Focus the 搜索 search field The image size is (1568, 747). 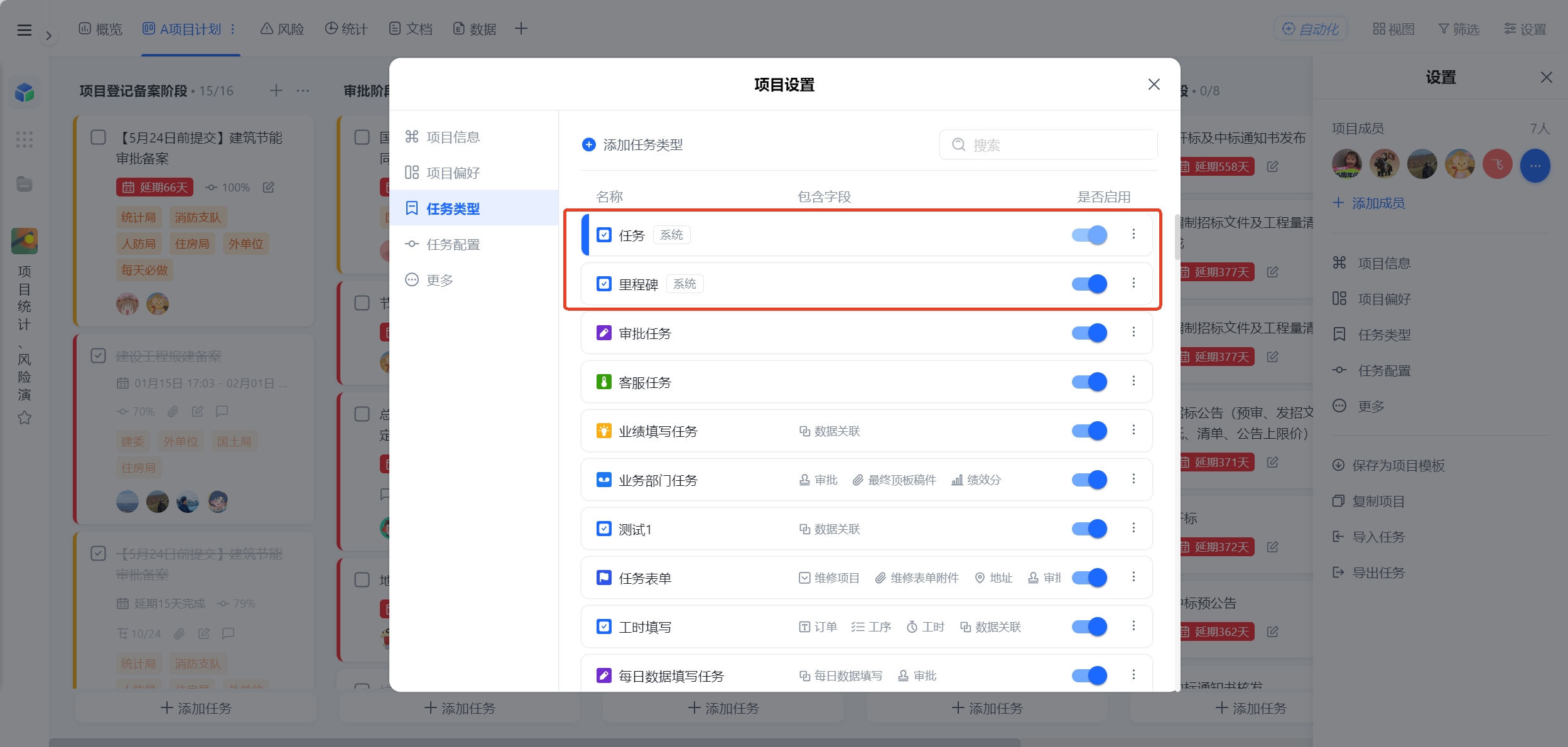point(1048,145)
